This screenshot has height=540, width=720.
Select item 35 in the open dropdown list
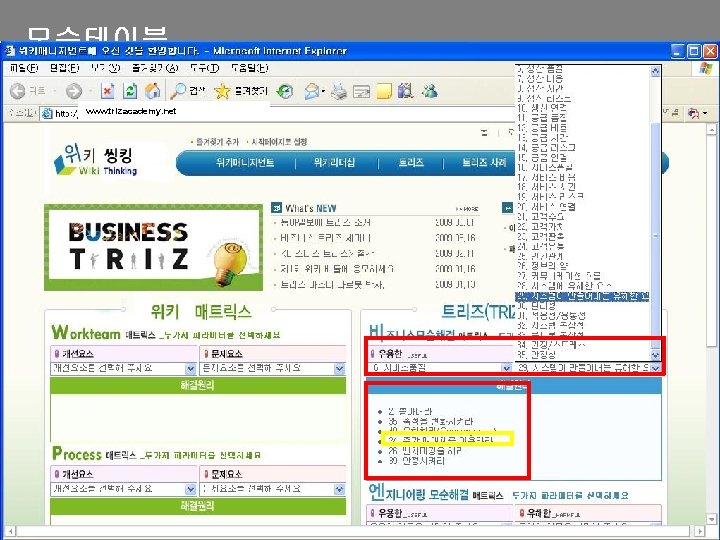(x=583, y=355)
